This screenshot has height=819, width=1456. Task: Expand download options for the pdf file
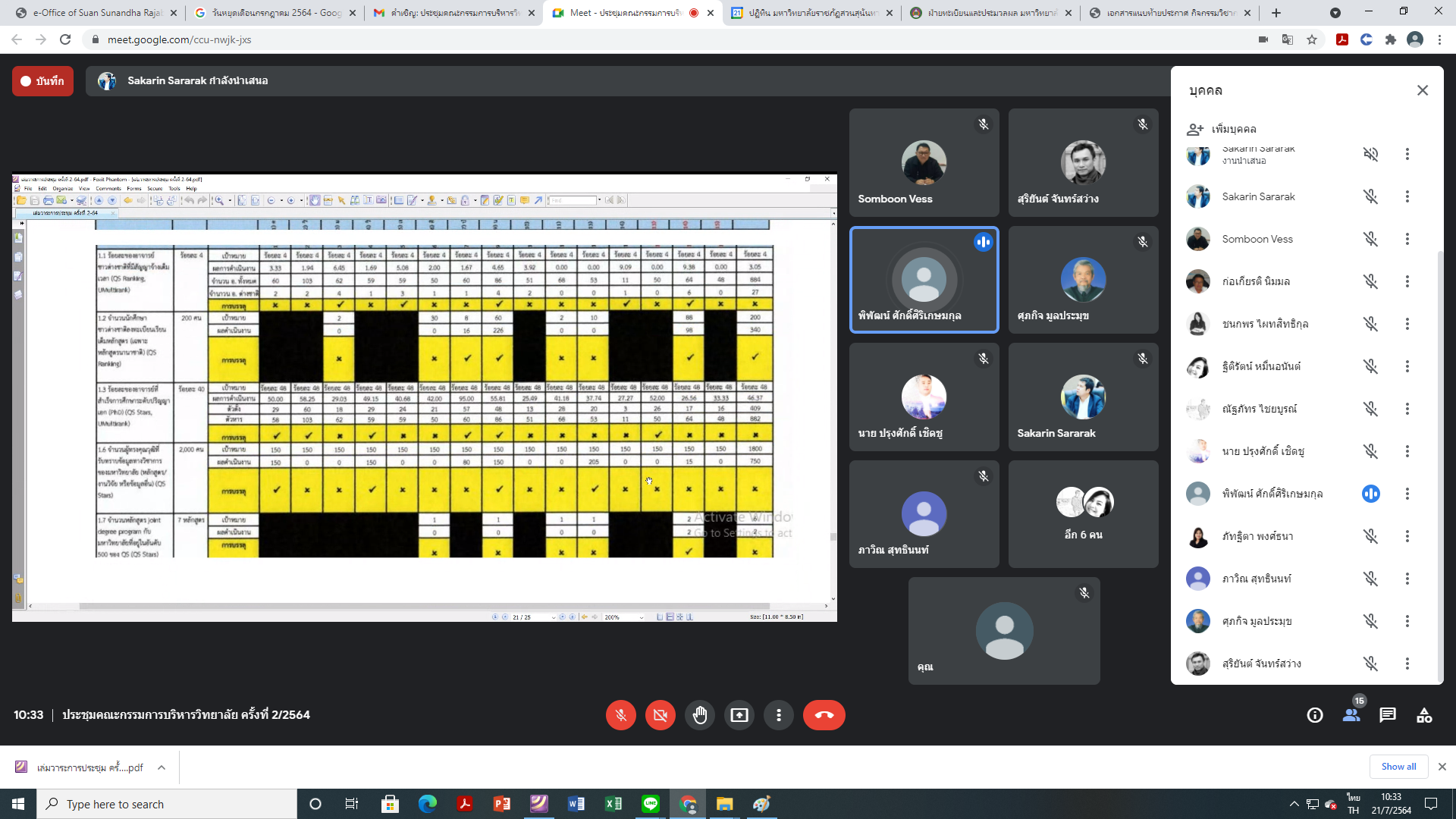point(162,767)
